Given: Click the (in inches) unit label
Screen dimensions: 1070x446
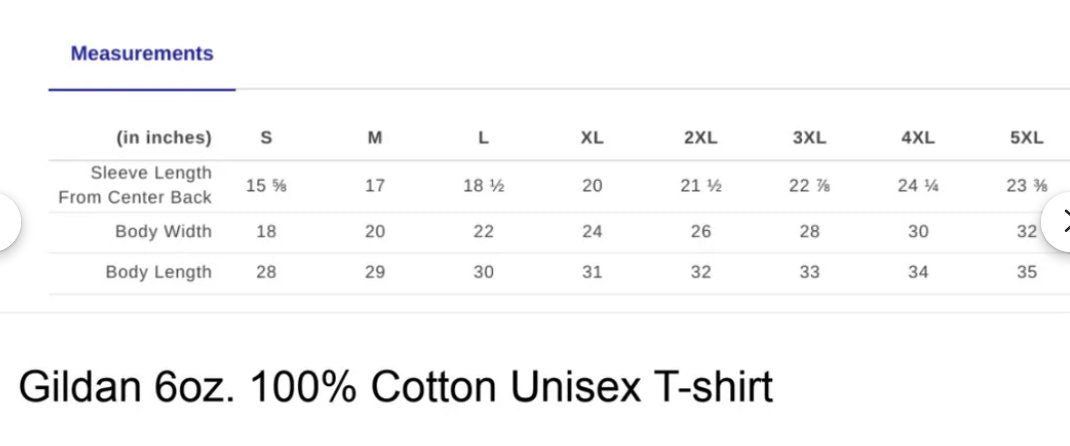Looking at the screenshot, I should click(164, 138).
